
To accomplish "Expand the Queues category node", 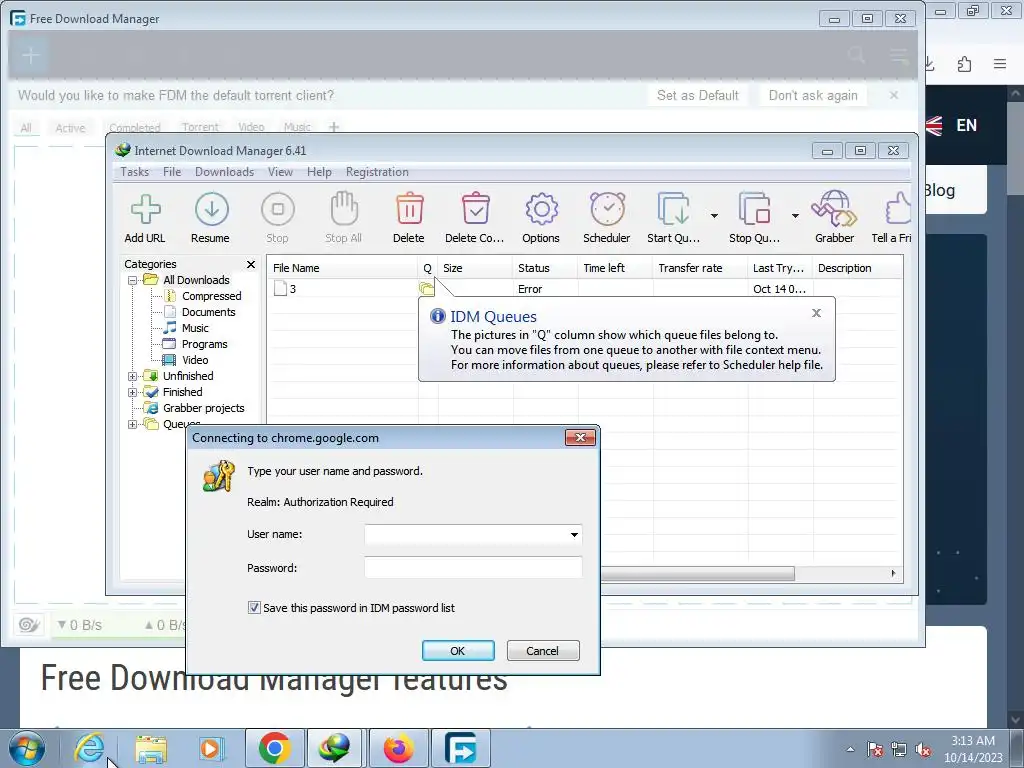I will click(x=132, y=424).
